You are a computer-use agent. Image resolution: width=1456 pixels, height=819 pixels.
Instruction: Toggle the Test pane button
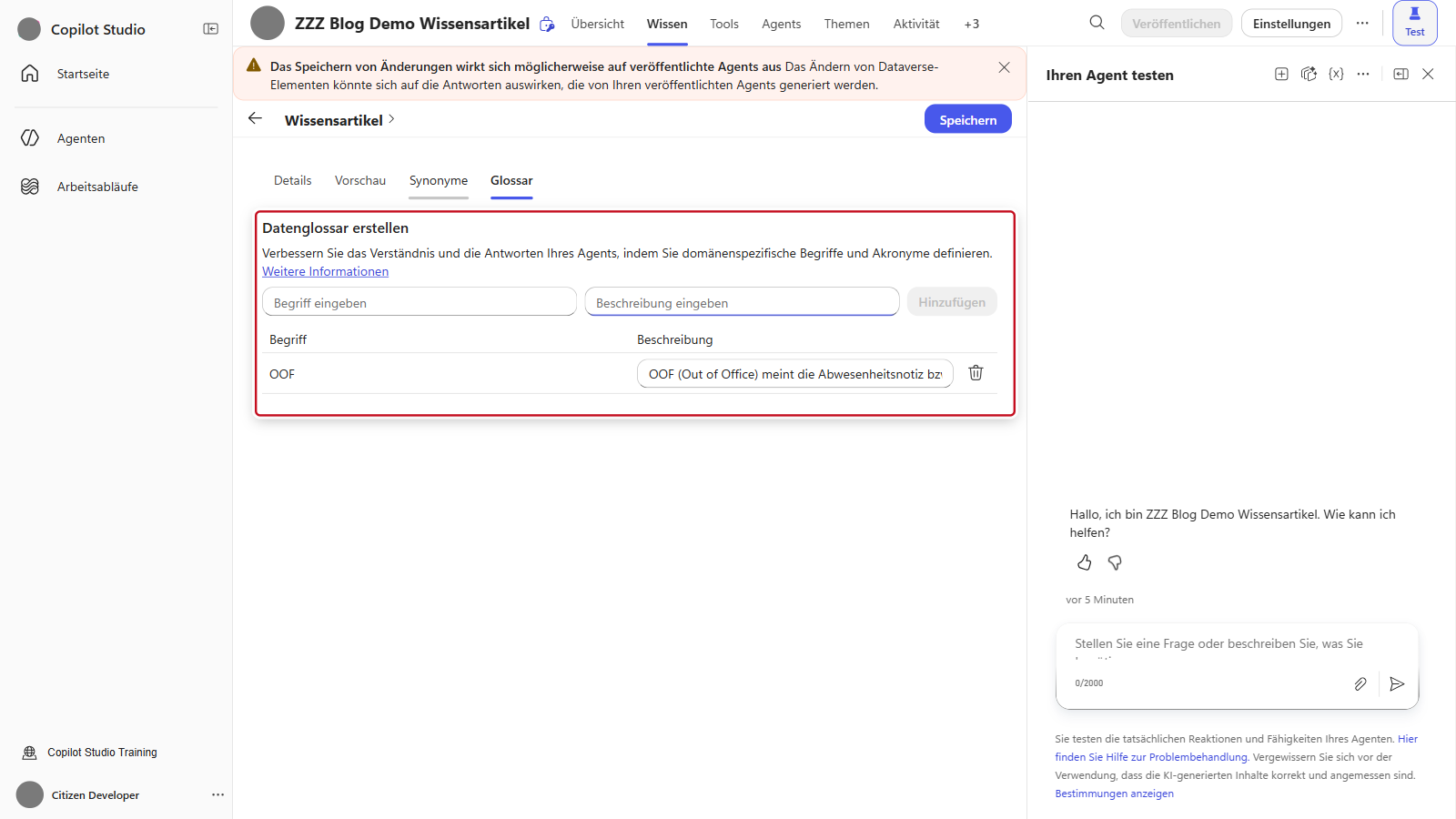1414,23
